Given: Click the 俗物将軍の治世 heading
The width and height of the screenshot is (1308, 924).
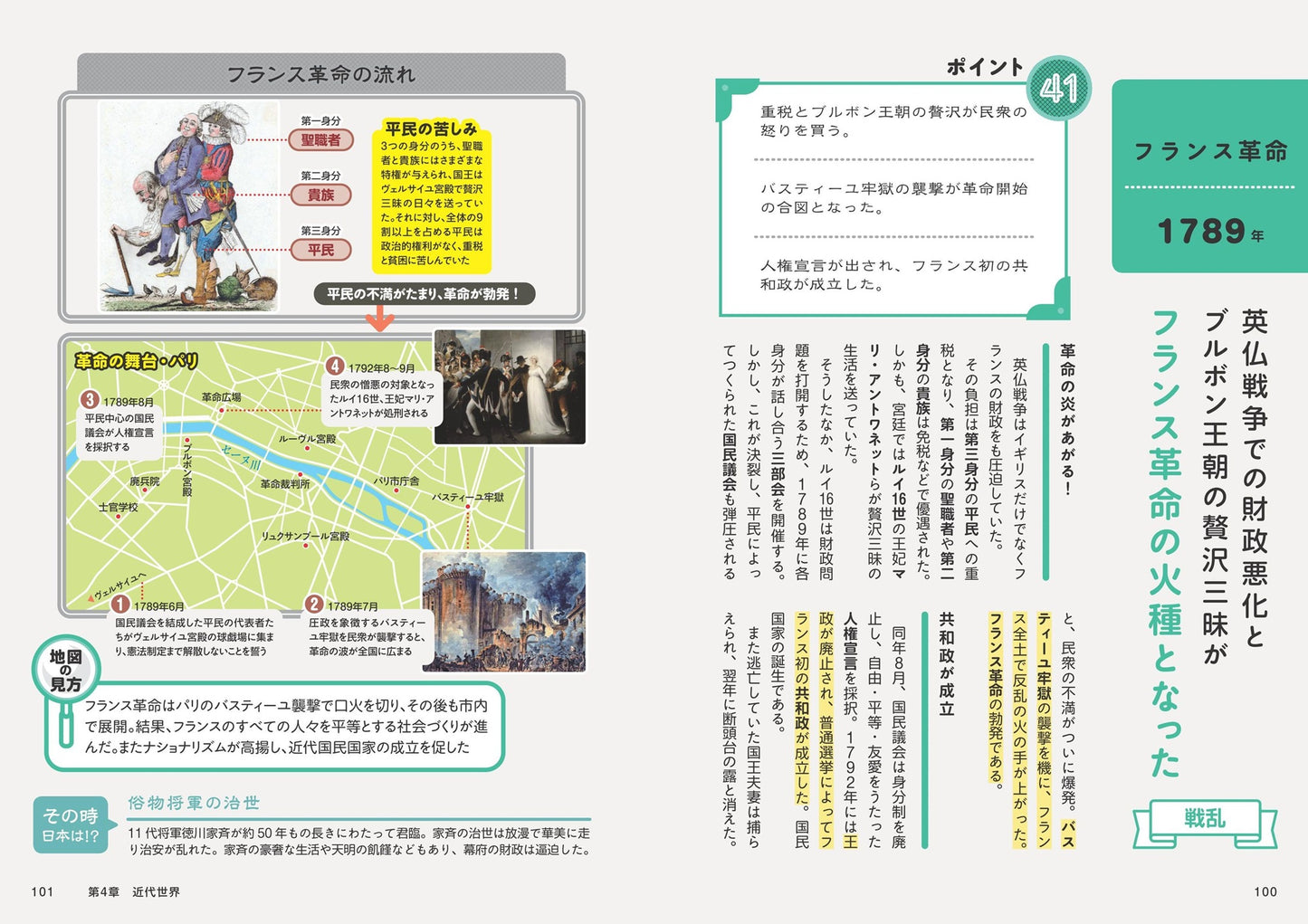Looking at the screenshot, I should [x=194, y=803].
